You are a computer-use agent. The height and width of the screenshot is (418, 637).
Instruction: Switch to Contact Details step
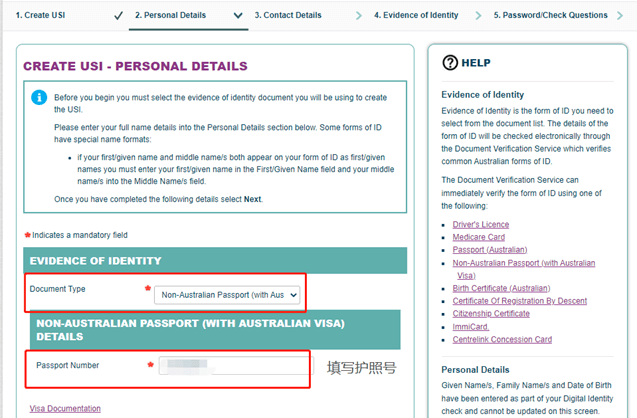point(288,15)
